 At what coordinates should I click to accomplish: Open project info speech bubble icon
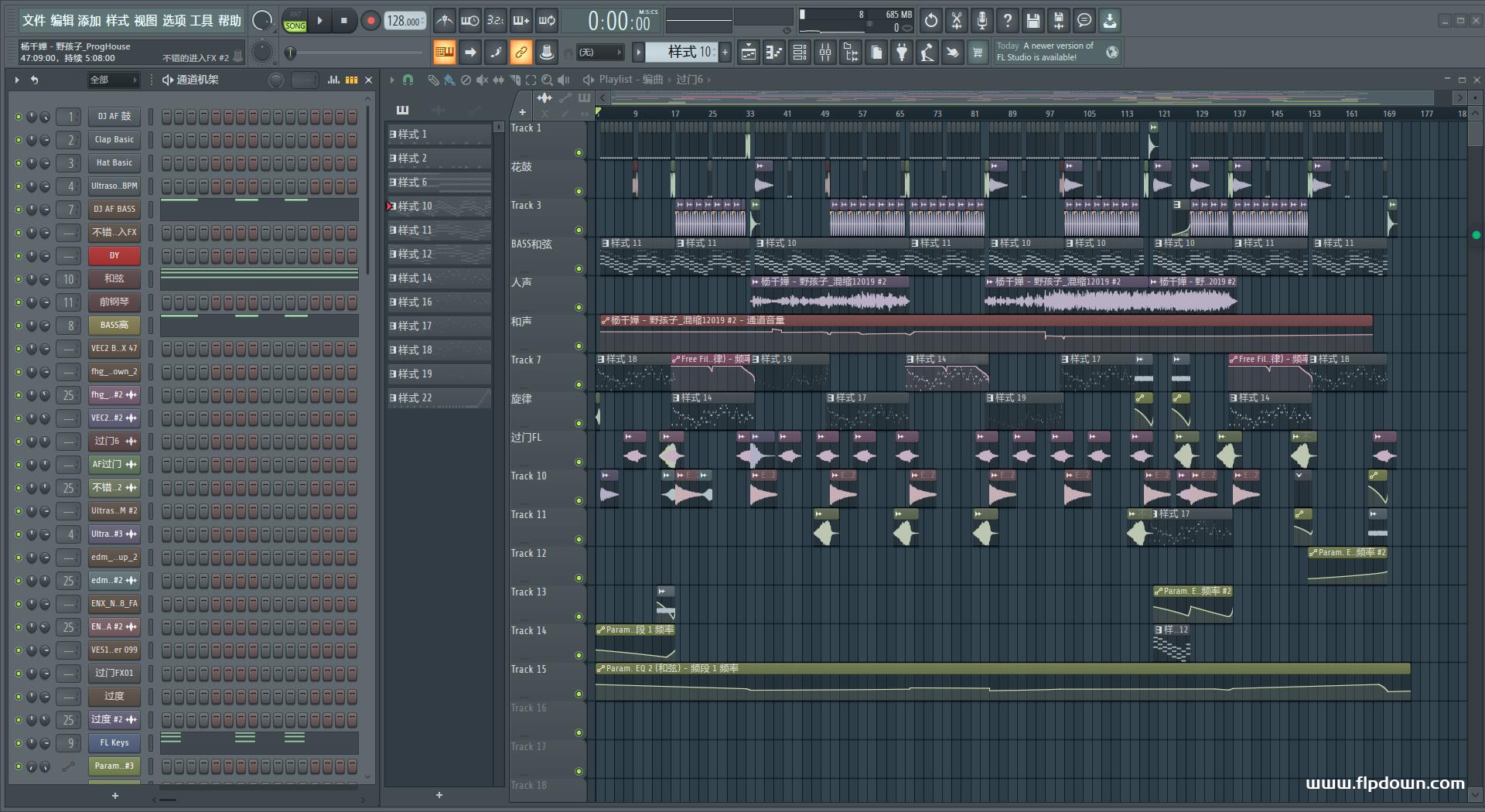1084,21
